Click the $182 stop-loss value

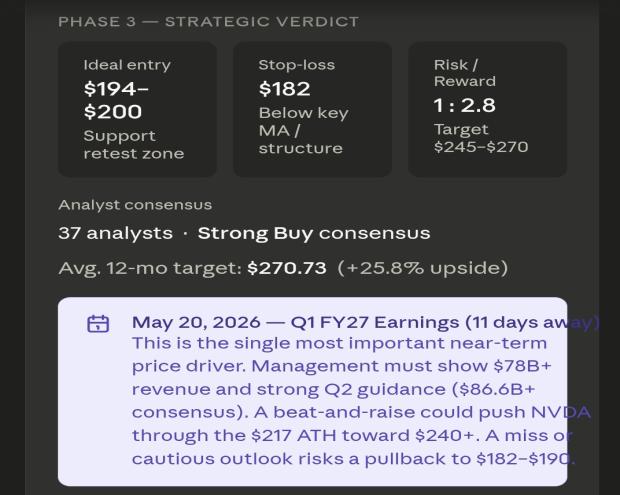[x=284, y=89]
